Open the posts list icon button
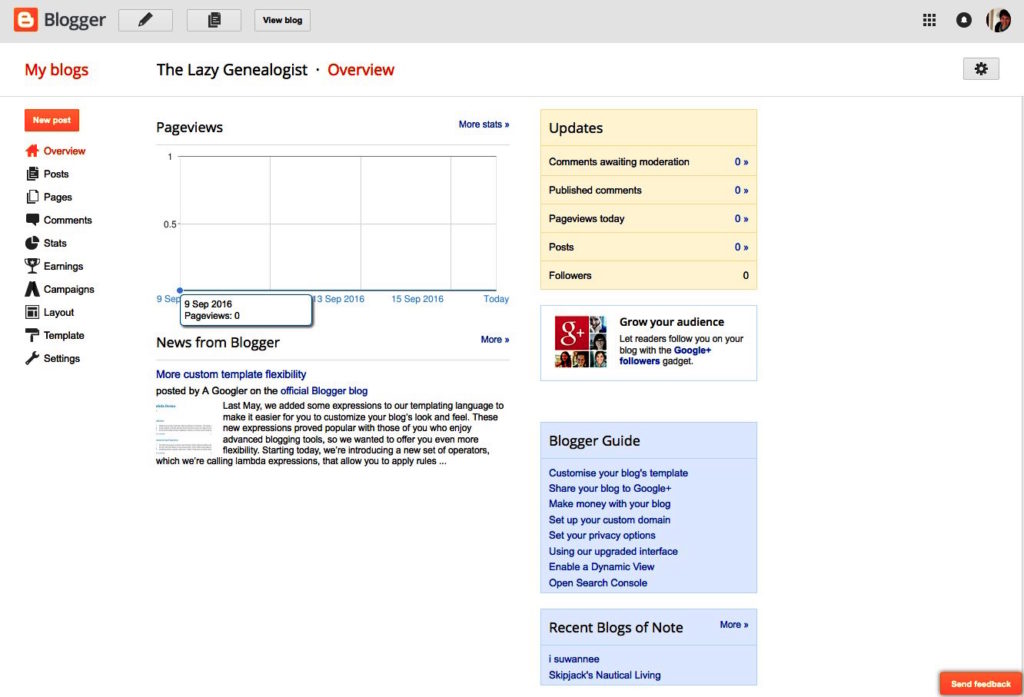 click(x=214, y=20)
